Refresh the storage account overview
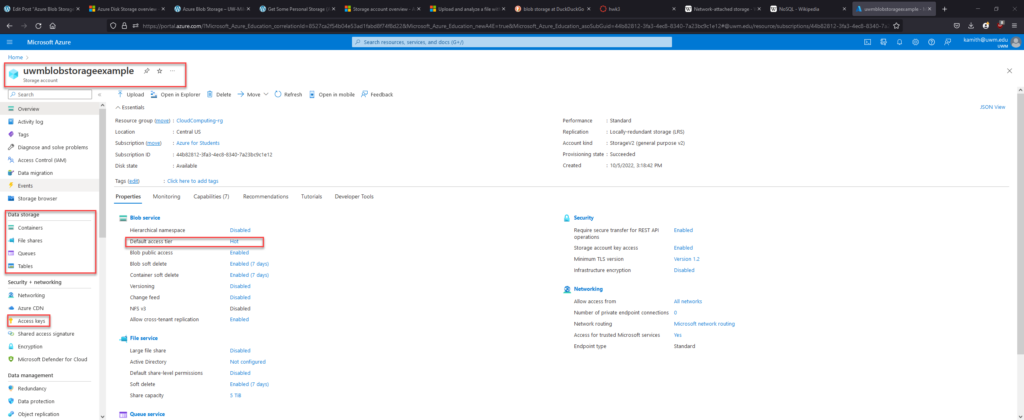The height and width of the screenshot is (420, 1024). [288, 94]
